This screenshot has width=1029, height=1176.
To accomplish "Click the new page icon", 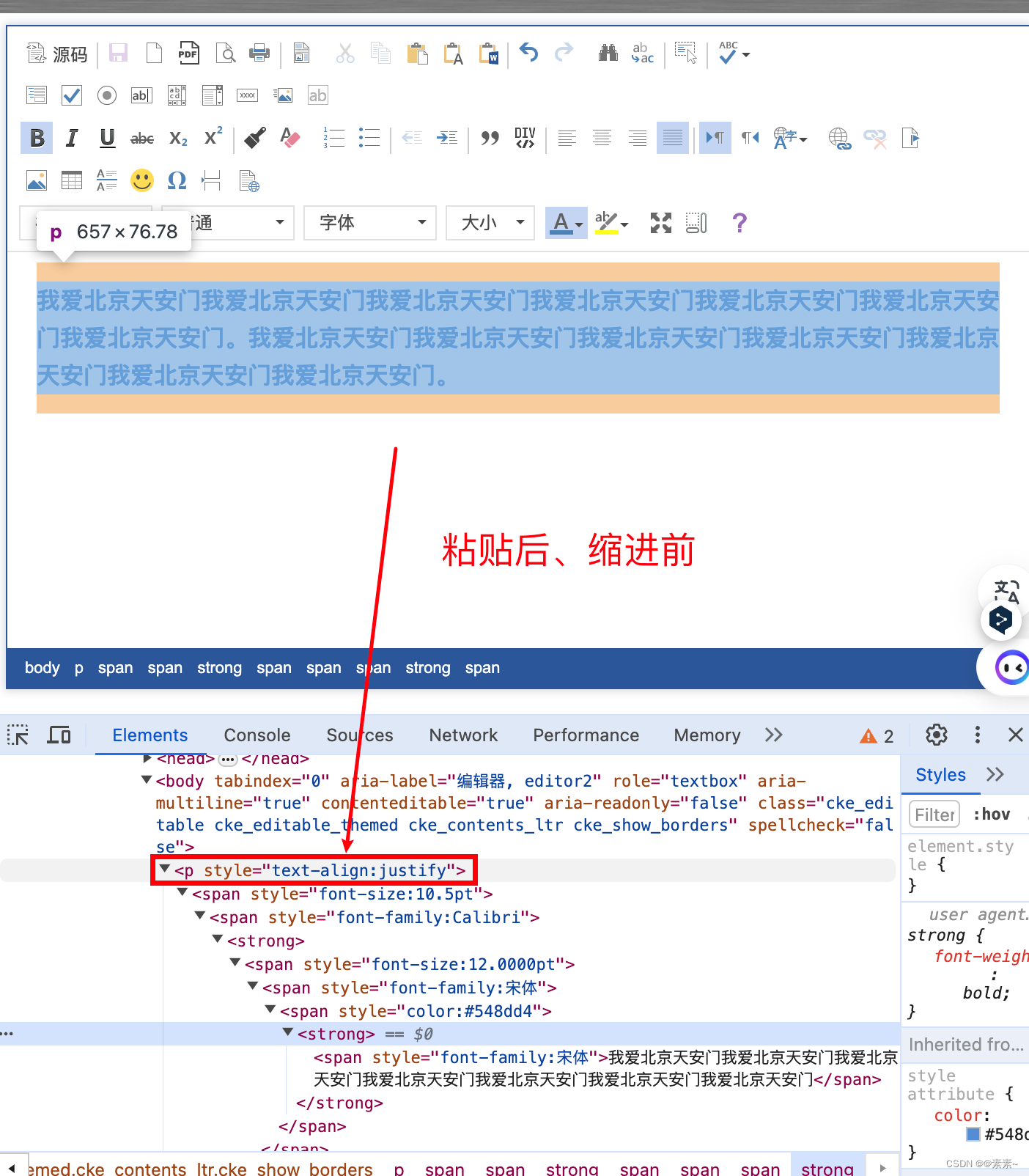I will (154, 54).
